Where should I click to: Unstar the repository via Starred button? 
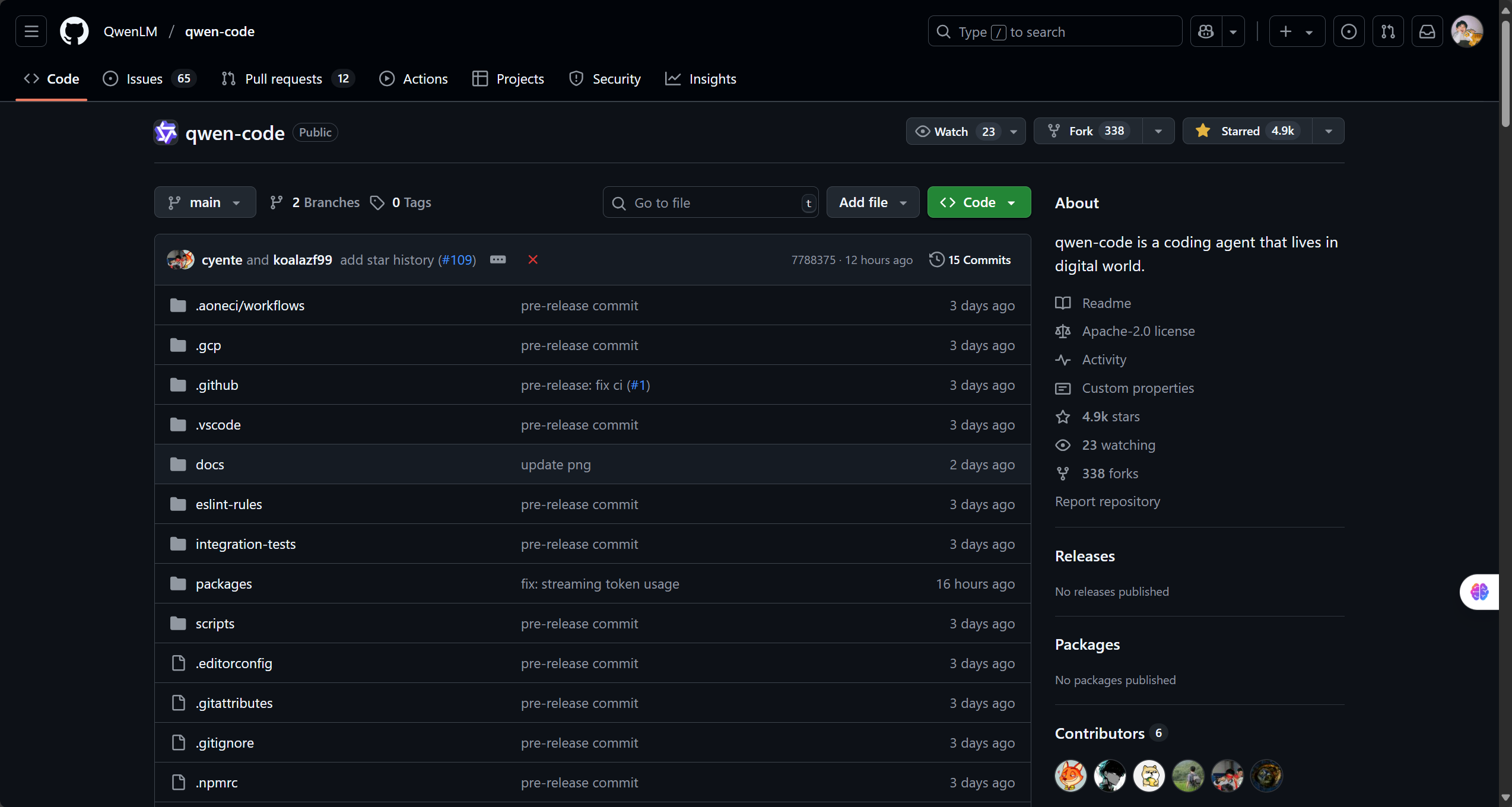1240,131
